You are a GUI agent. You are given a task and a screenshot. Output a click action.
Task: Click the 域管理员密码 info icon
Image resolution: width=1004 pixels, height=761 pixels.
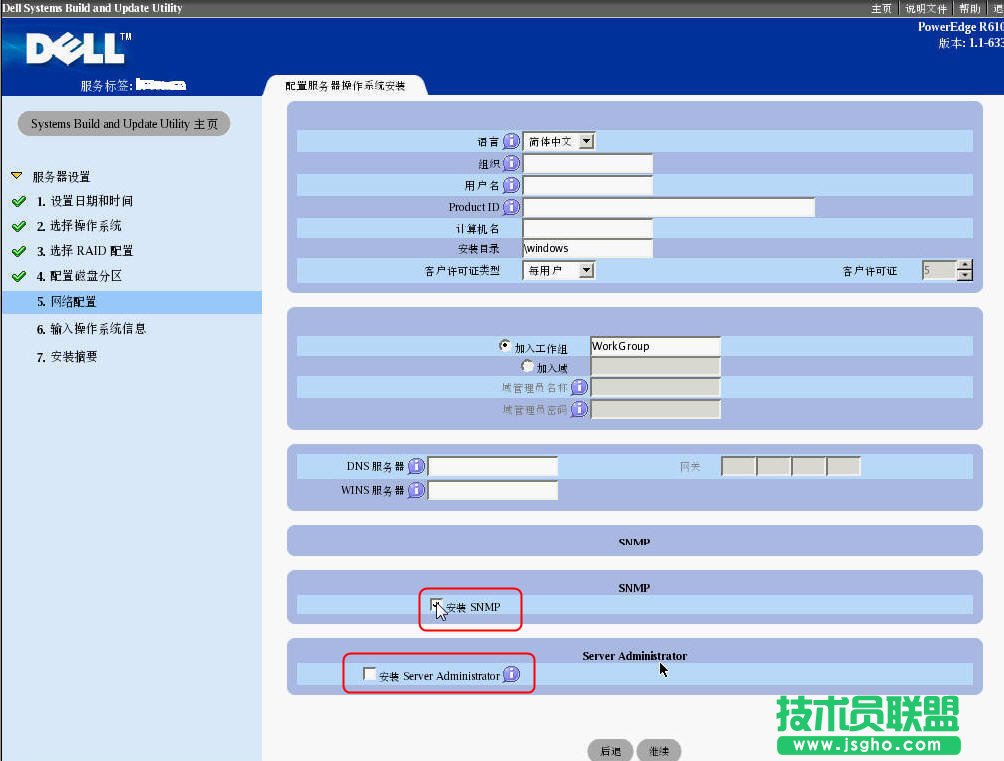[578, 408]
